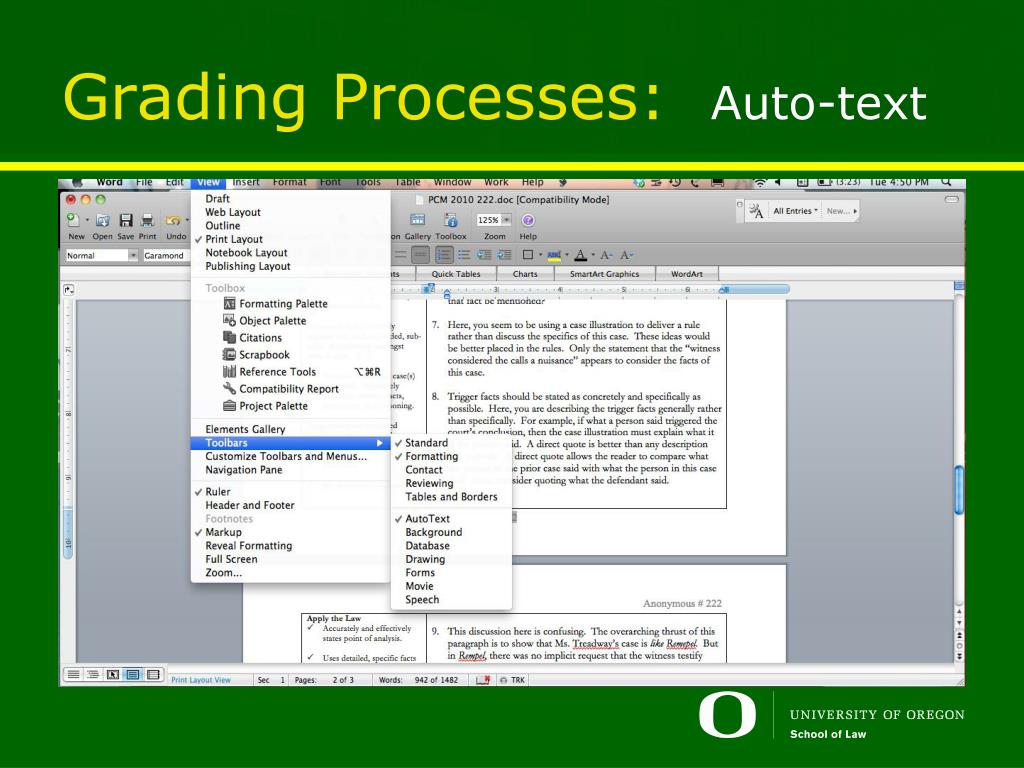Open the borders dropdown arrow
The width and height of the screenshot is (1024, 768).
(x=540, y=255)
